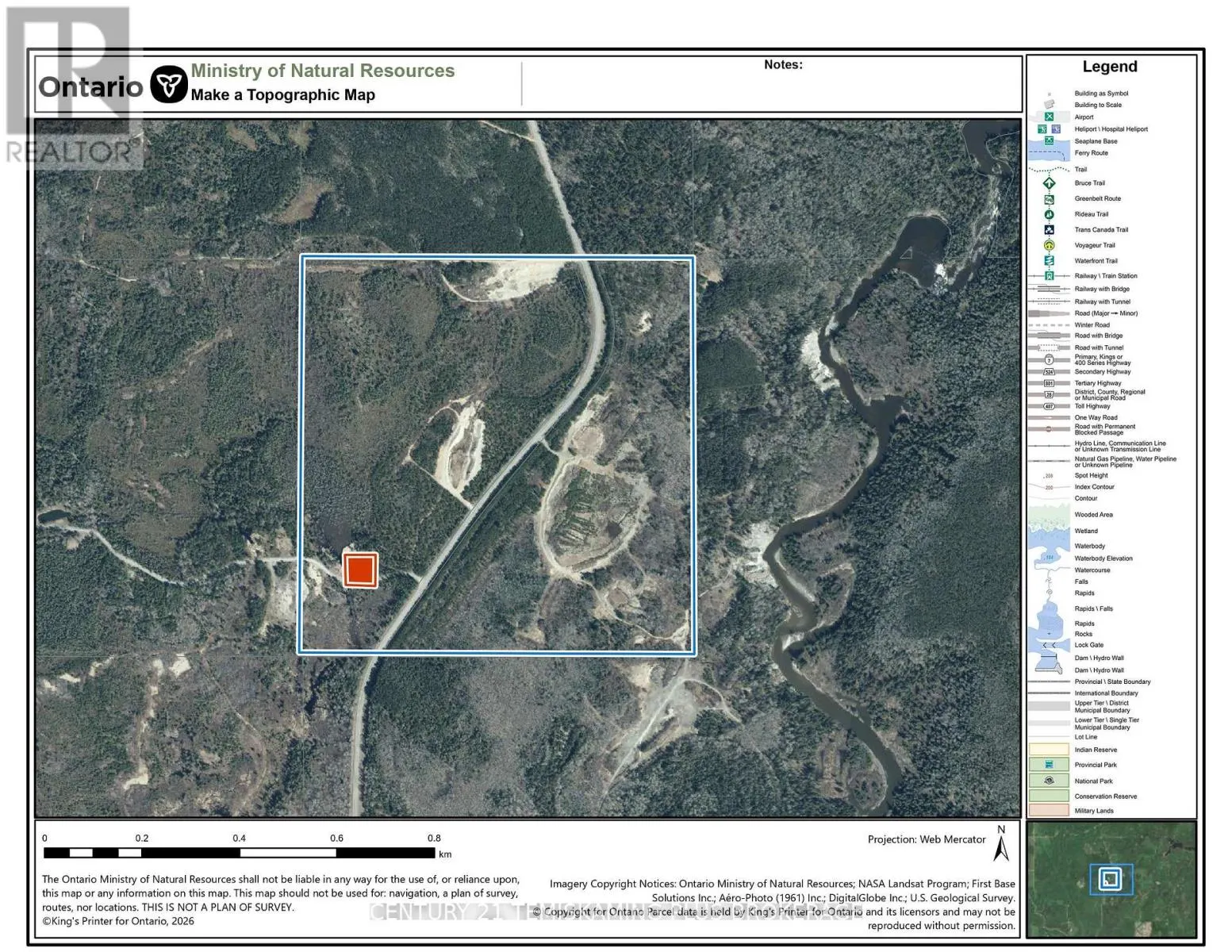Click the Toll Highway 407 shield in the legend

coord(1049,406)
